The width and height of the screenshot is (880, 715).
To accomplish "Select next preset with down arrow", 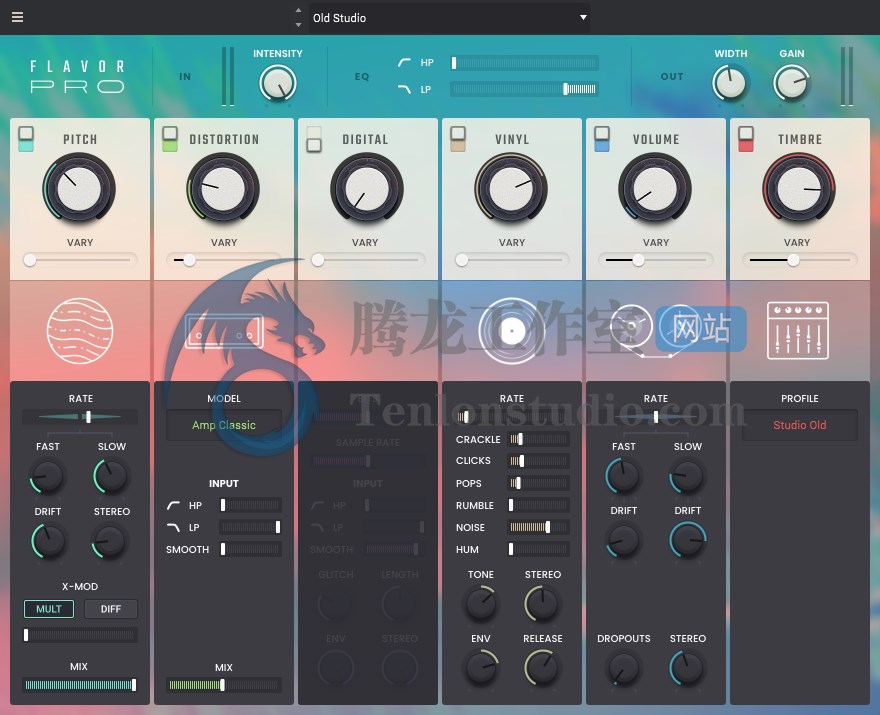I will pos(299,25).
